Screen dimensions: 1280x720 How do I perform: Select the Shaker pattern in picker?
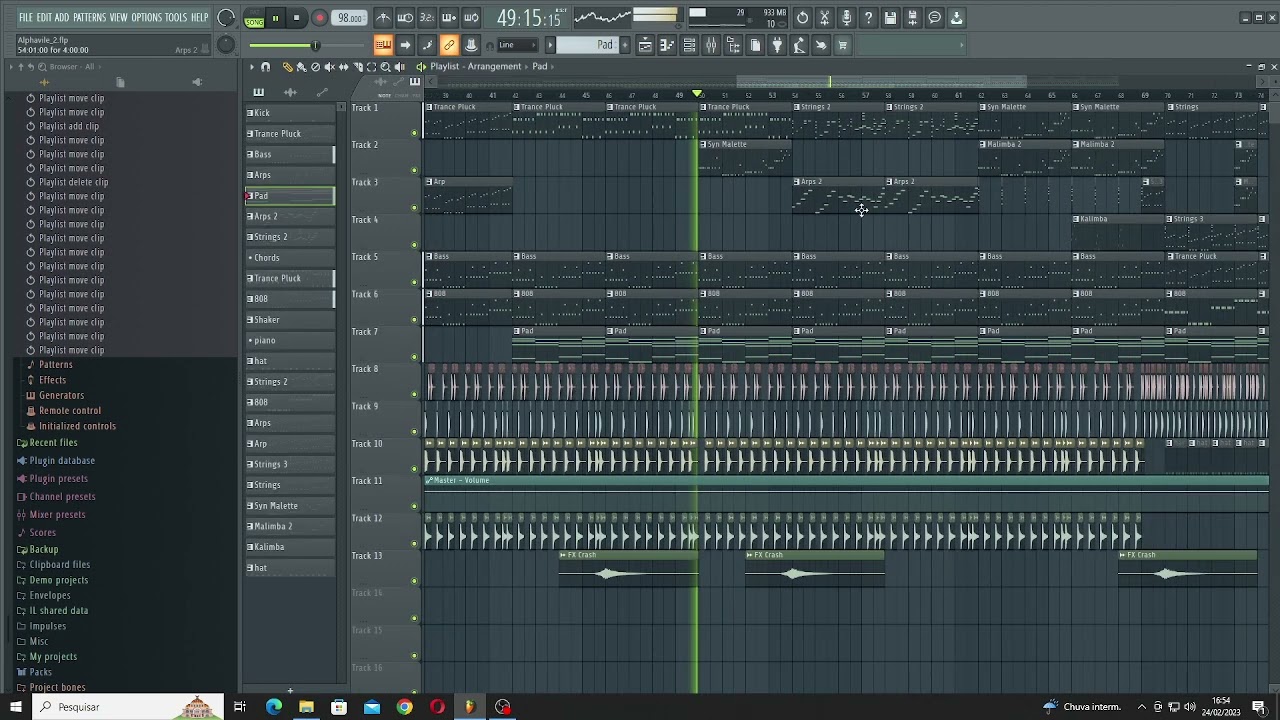290,320
